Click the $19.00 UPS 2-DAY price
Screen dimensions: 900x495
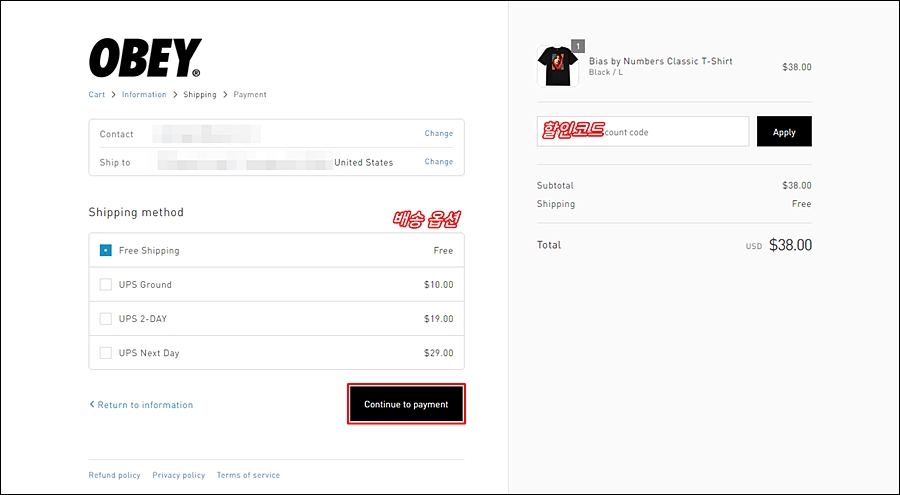(x=439, y=319)
